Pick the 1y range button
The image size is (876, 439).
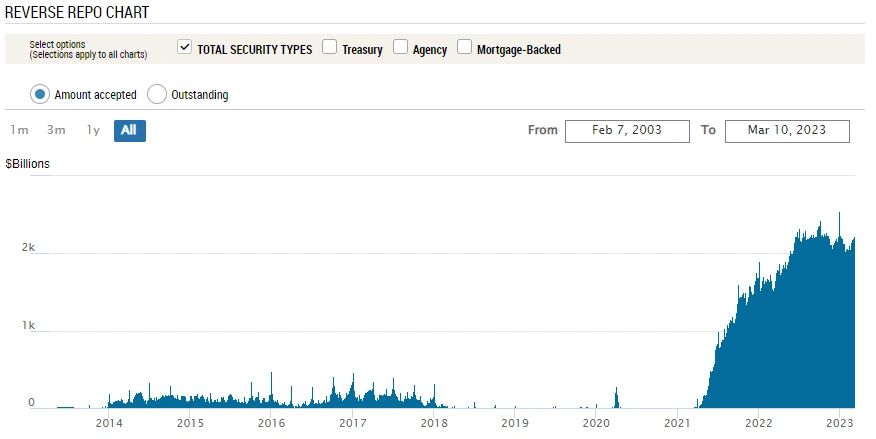(x=93, y=130)
